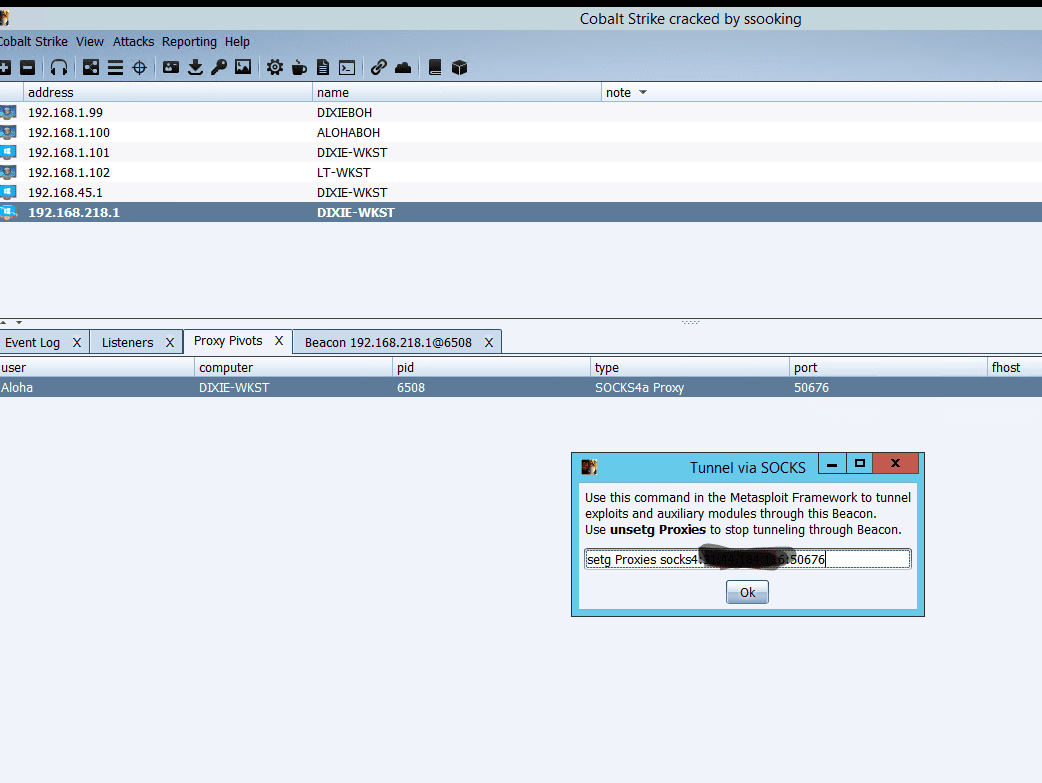Click computer icon beside 192.168.1.102
Image resolution: width=1042 pixels, height=783 pixels.
tap(8, 172)
